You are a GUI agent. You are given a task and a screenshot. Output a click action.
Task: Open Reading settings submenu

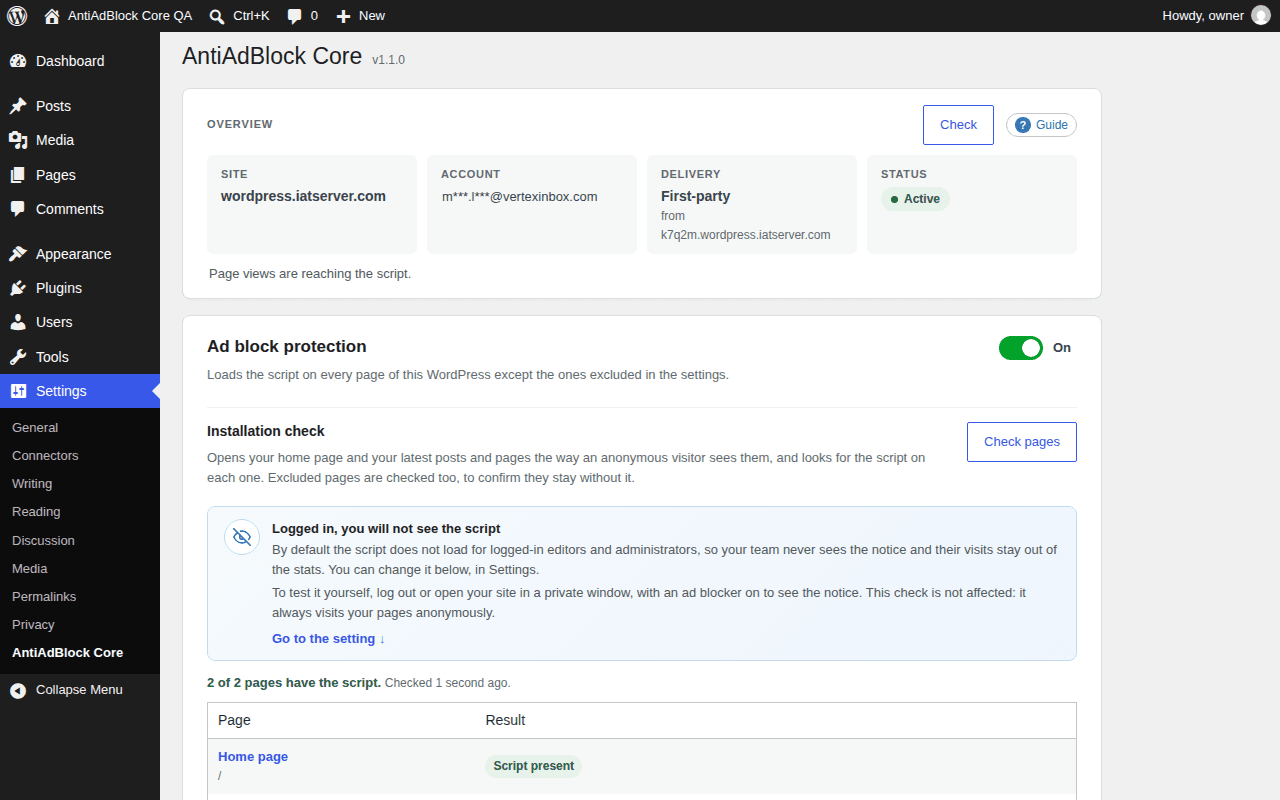(36, 511)
